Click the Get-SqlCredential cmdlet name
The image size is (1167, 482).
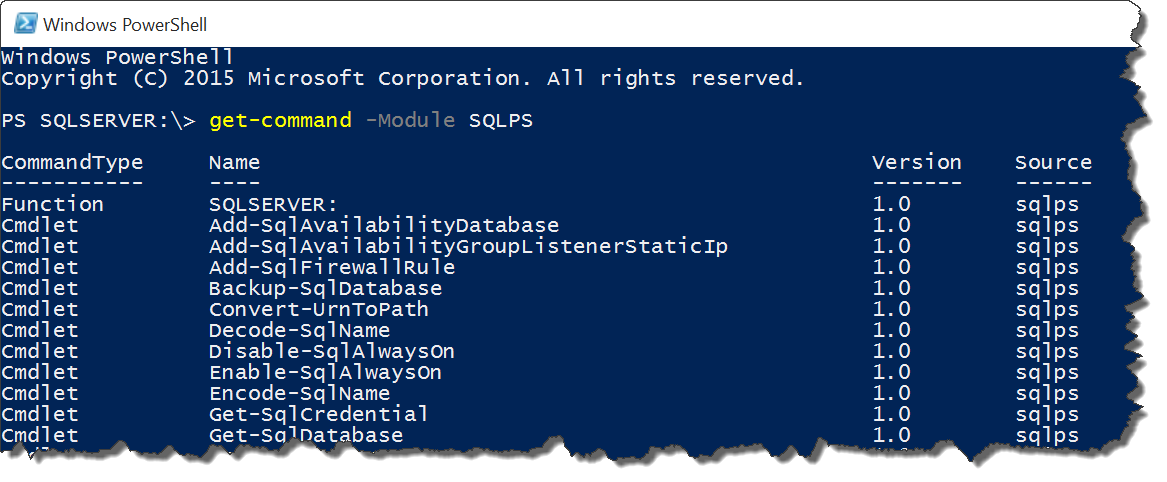(x=319, y=414)
